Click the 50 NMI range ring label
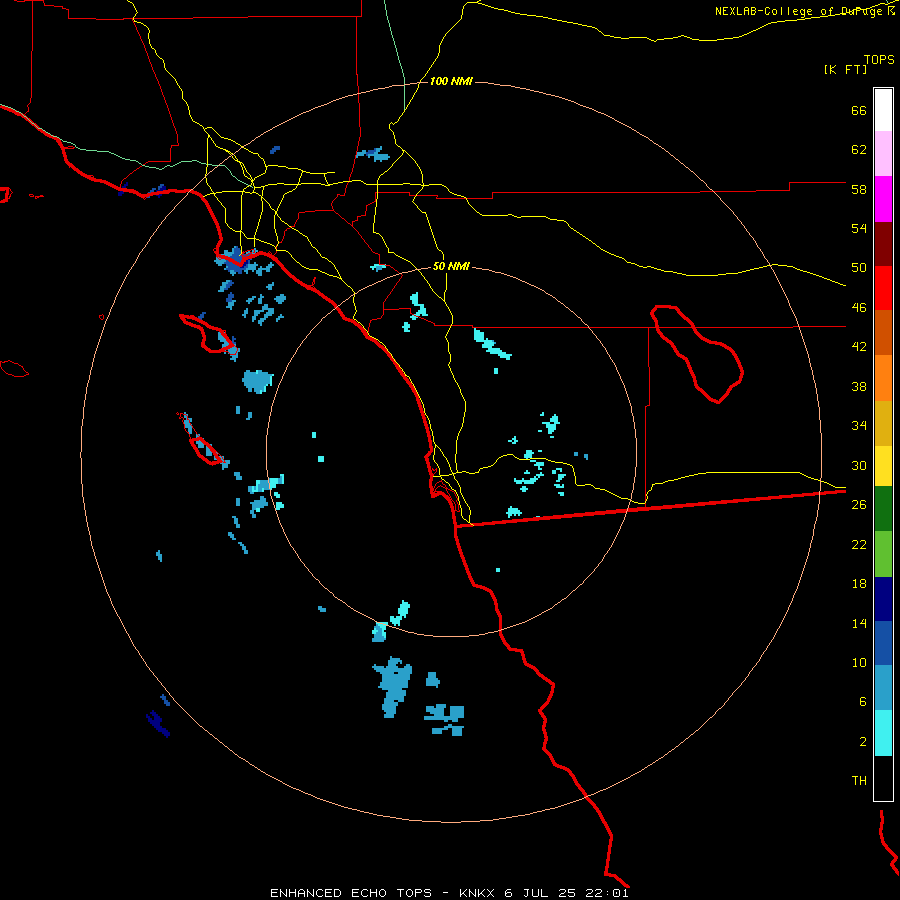This screenshot has width=900, height=900. [x=451, y=266]
